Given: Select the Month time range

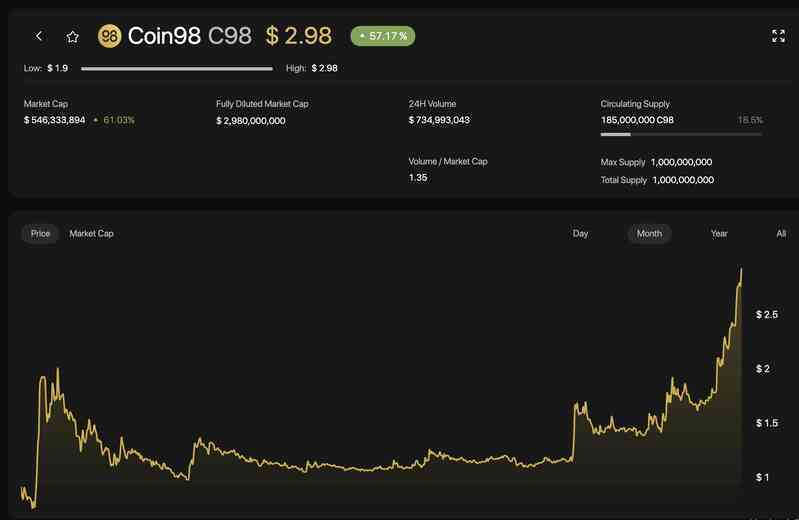Looking at the screenshot, I should [x=649, y=233].
